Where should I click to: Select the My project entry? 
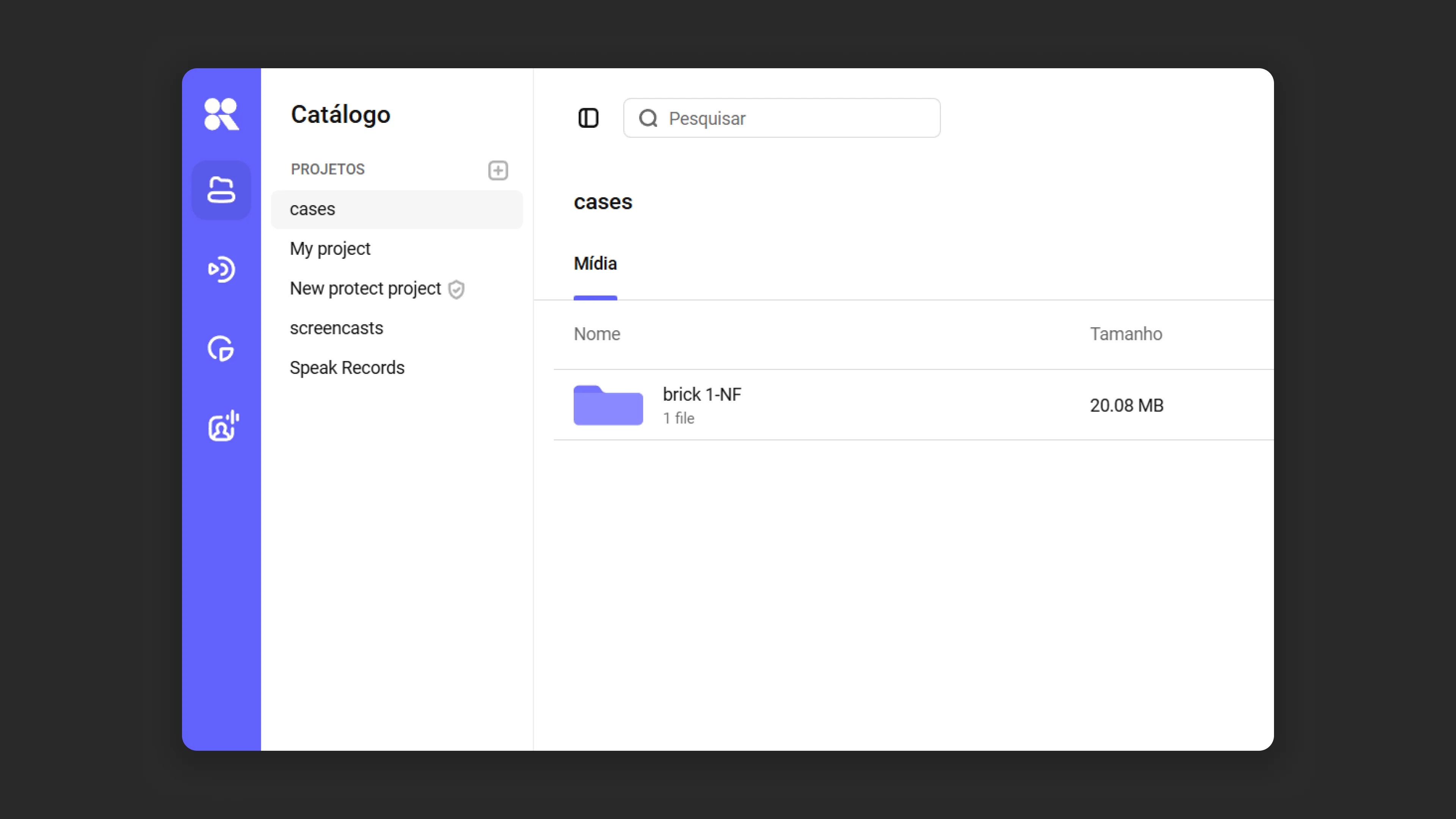(x=330, y=249)
